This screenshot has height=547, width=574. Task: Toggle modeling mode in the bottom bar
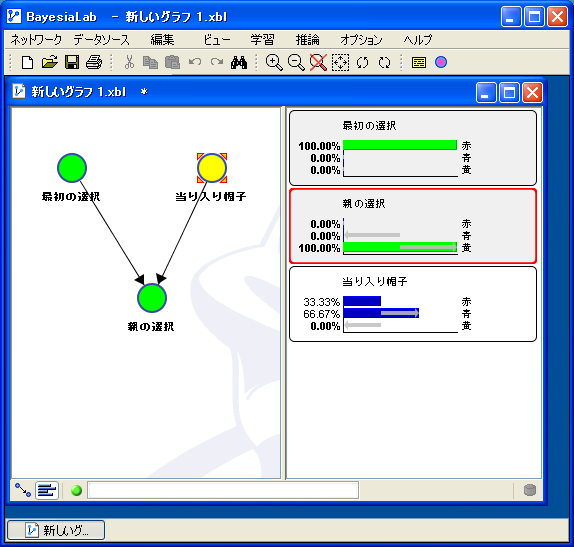point(23,490)
